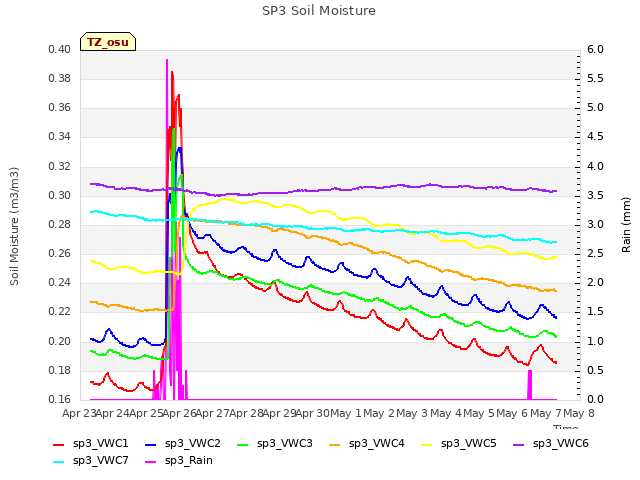Click the small rain bar near May 6
The image size is (640, 480).
click(530, 384)
